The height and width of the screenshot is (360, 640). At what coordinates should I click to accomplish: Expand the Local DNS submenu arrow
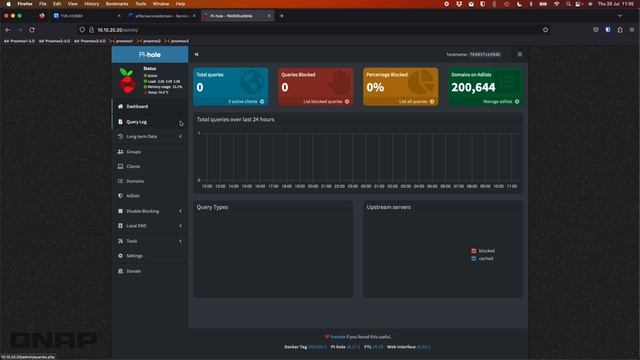point(180,226)
